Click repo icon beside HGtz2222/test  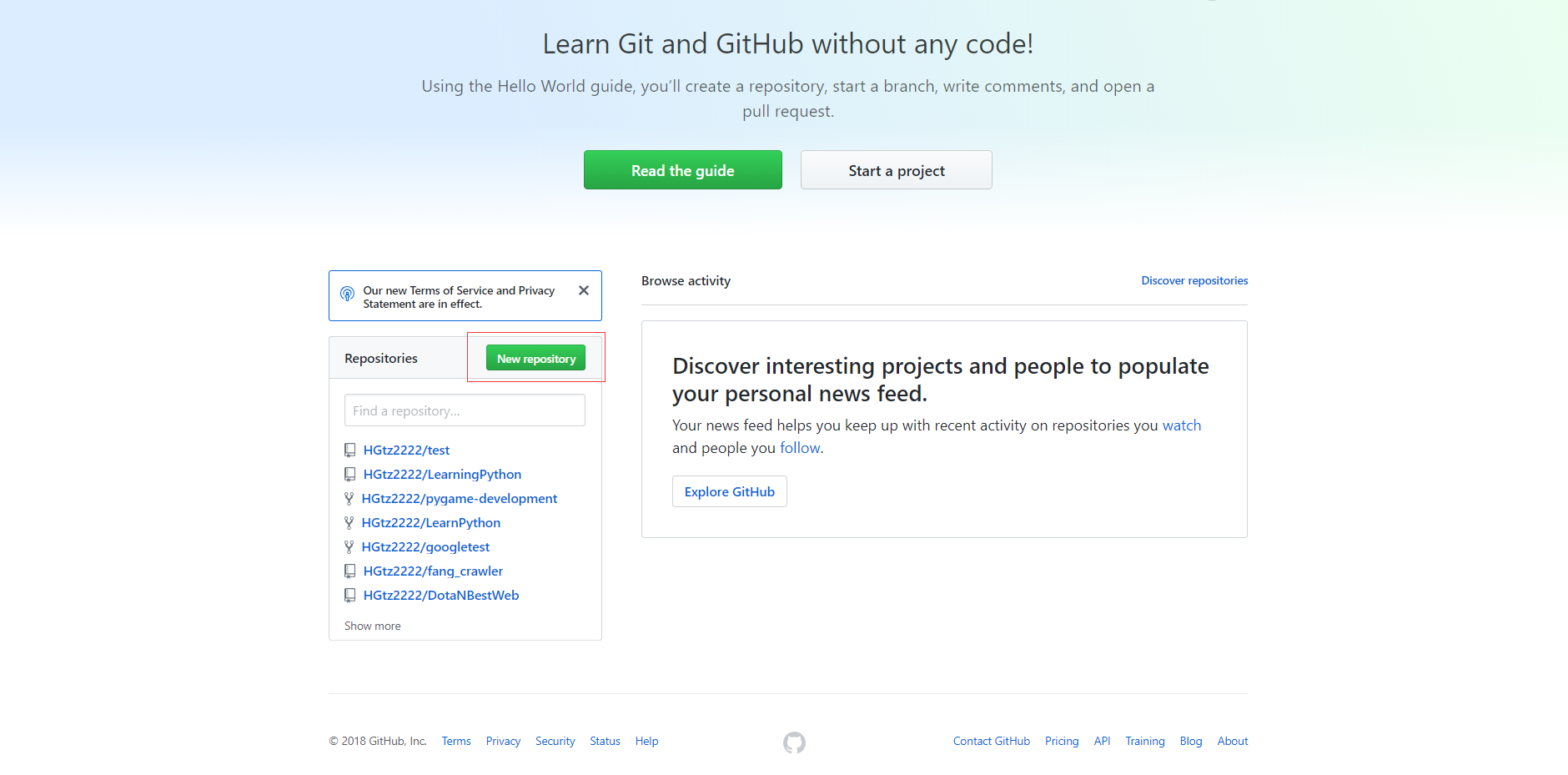(x=350, y=450)
